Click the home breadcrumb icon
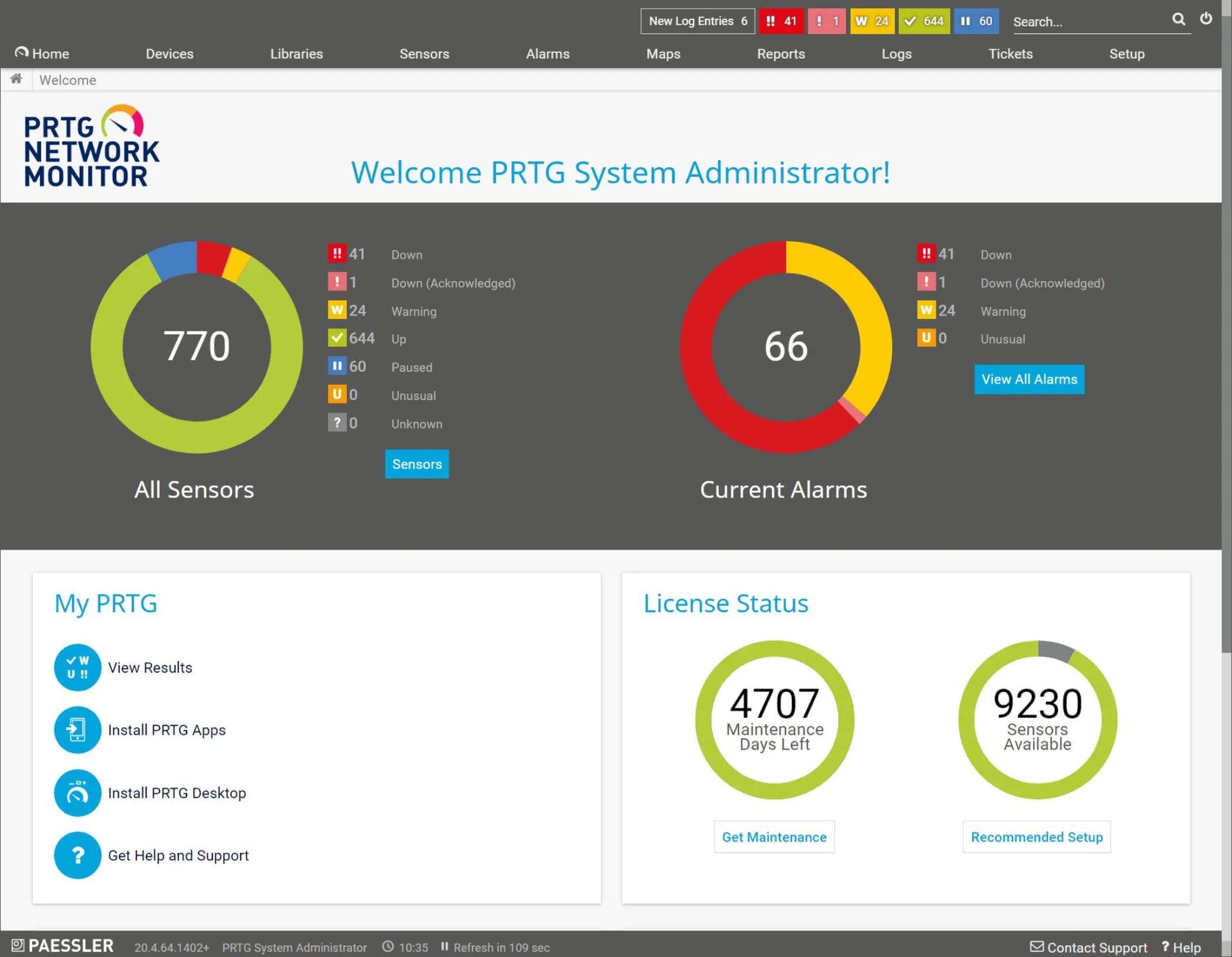This screenshot has height=957, width=1232. coord(16,79)
